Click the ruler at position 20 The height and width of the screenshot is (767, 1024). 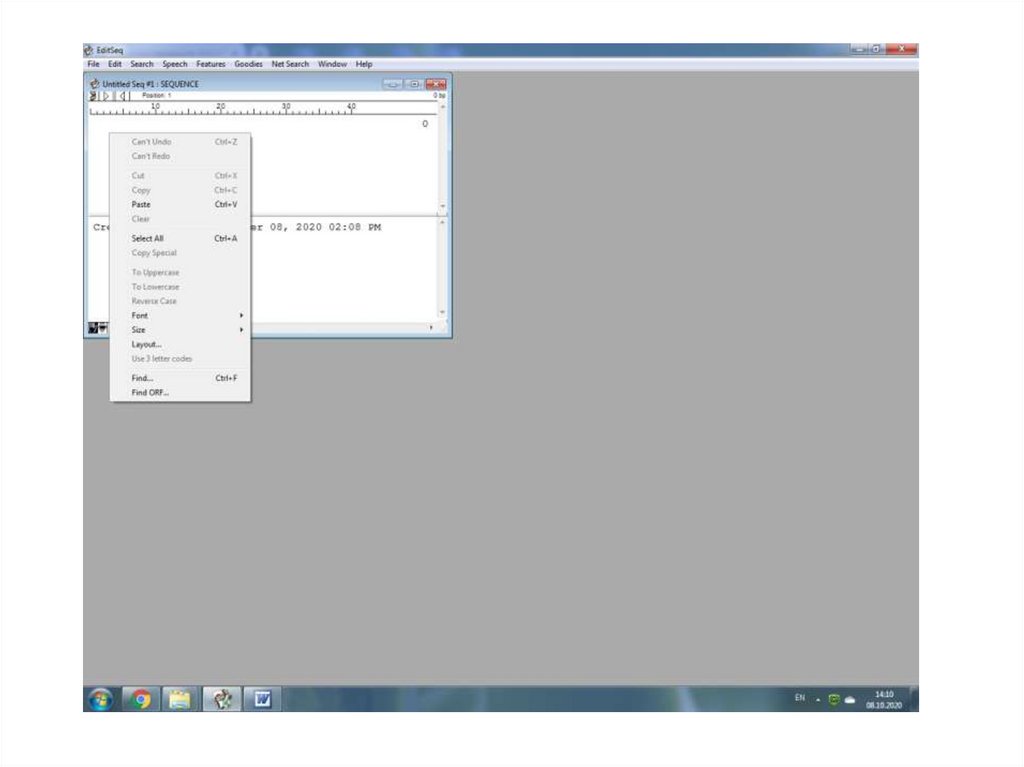pyautogui.click(x=221, y=108)
